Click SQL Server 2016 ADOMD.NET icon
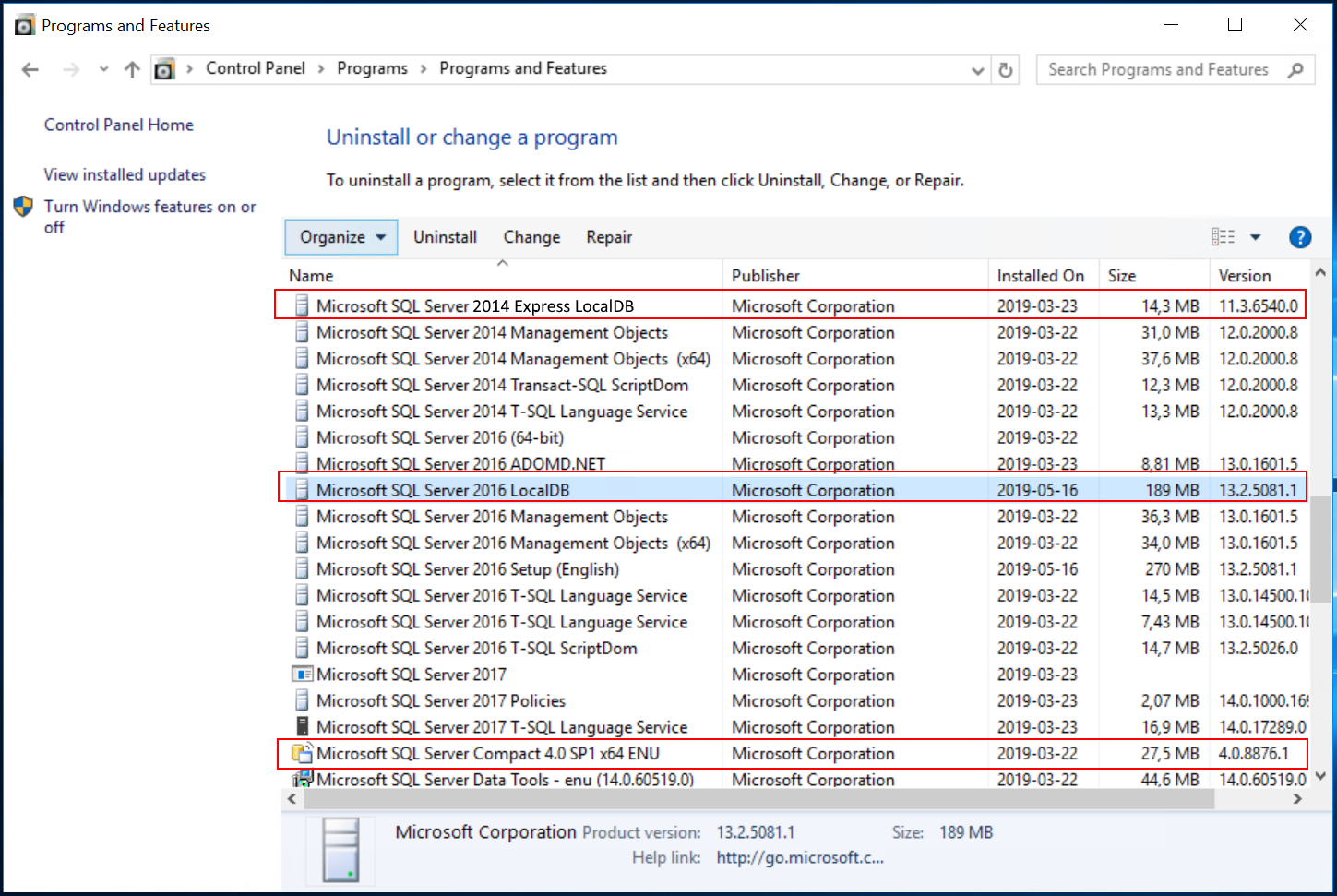 (x=302, y=463)
